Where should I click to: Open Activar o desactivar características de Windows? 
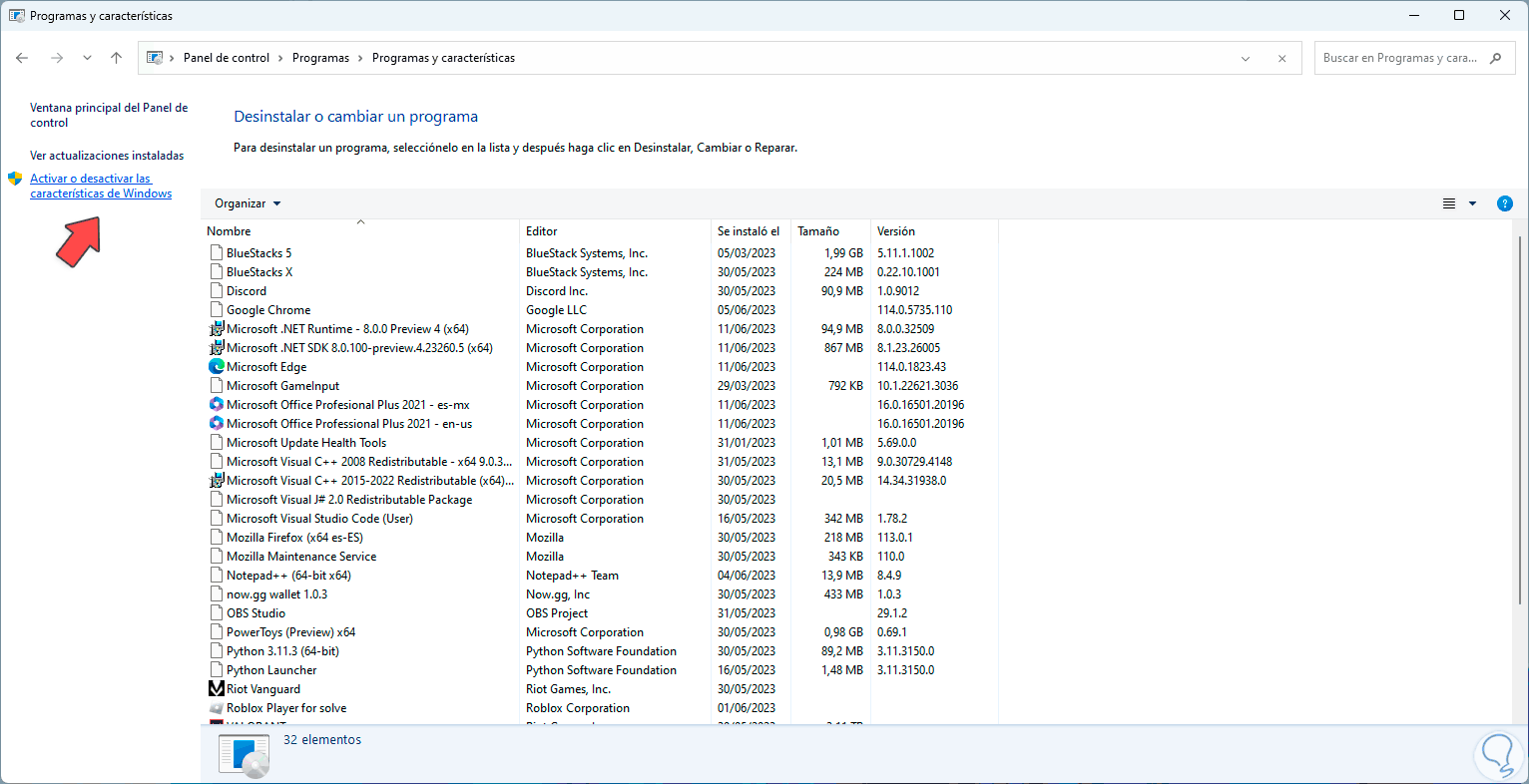101,186
